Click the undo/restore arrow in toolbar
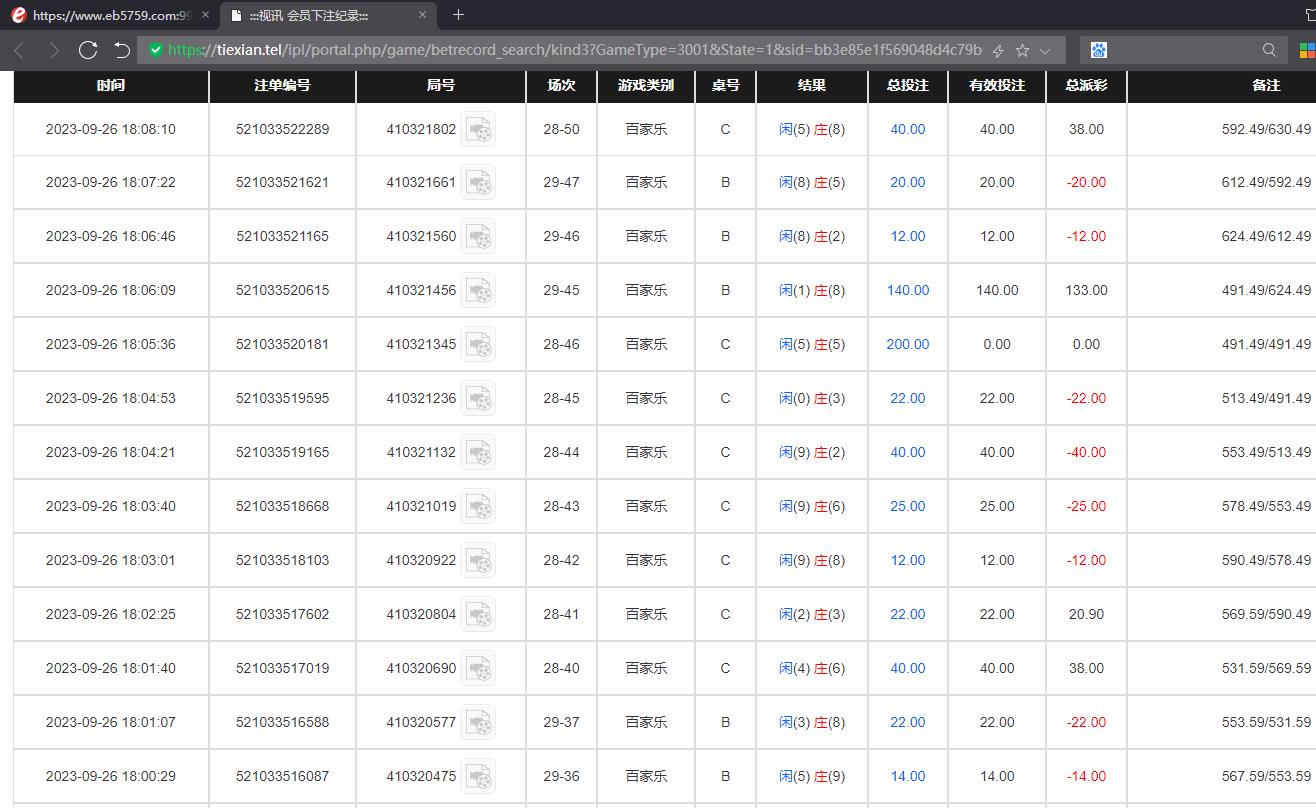This screenshot has height=808, width=1316. click(x=122, y=50)
